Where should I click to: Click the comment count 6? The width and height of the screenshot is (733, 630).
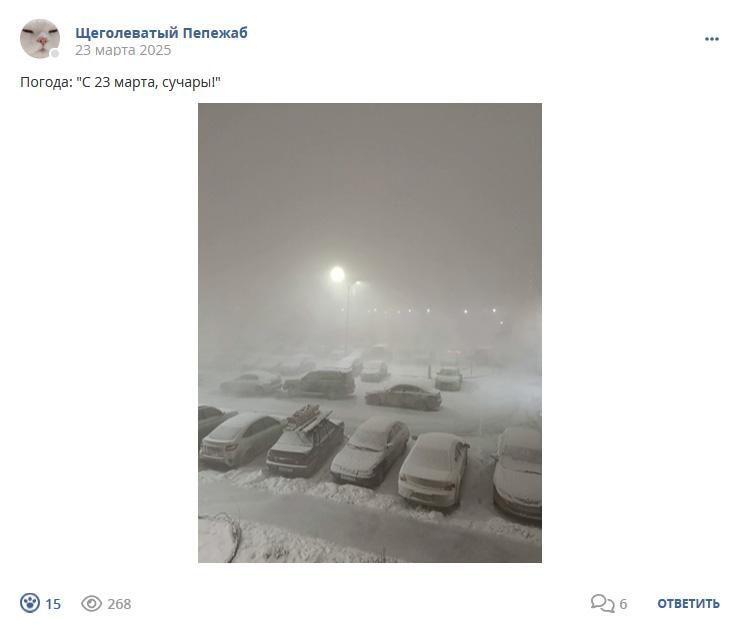pyautogui.click(x=623, y=604)
